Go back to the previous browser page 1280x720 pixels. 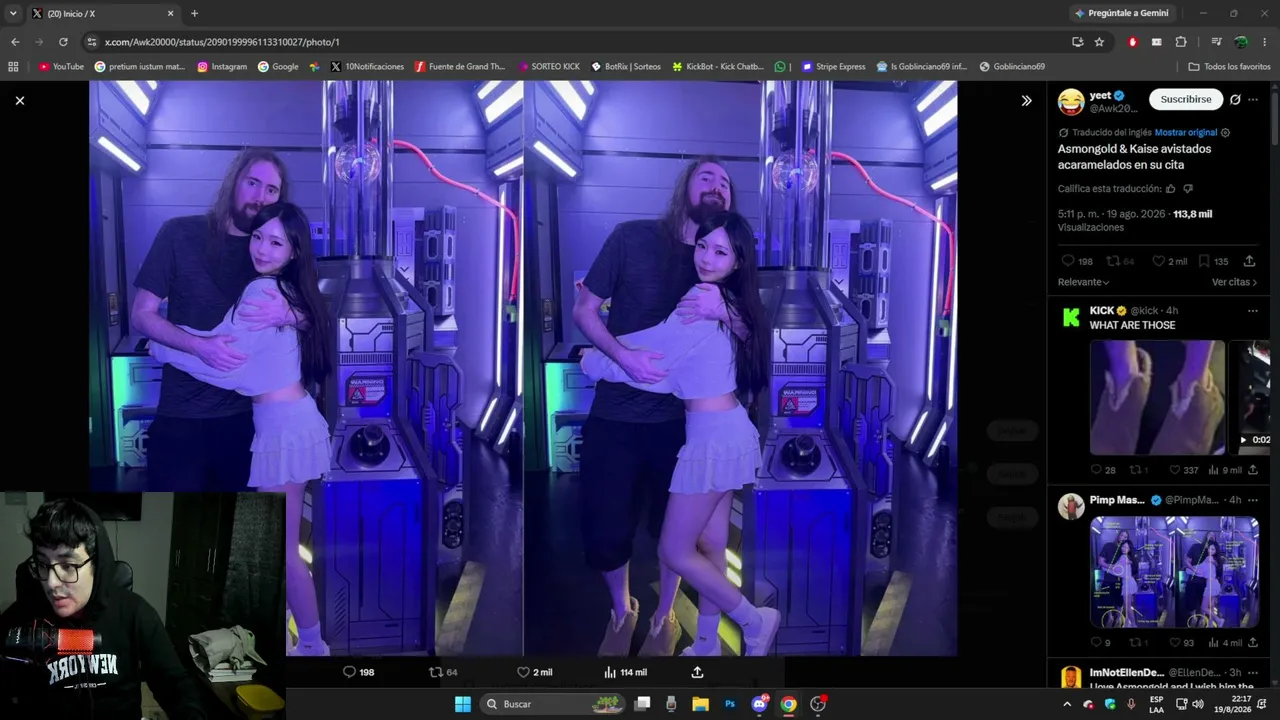[x=15, y=42]
